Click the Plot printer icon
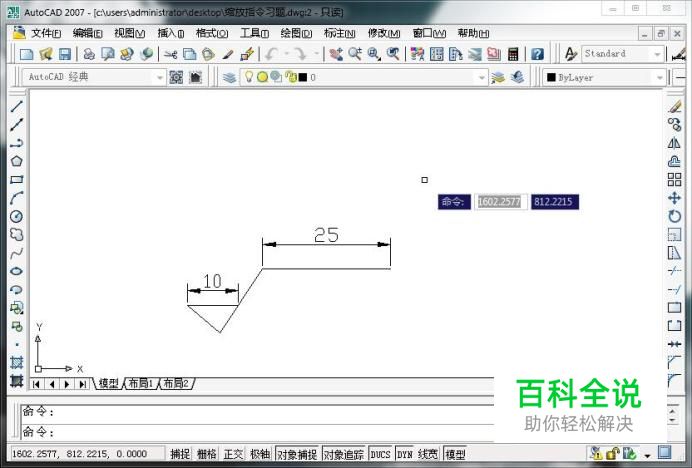 tap(89, 54)
